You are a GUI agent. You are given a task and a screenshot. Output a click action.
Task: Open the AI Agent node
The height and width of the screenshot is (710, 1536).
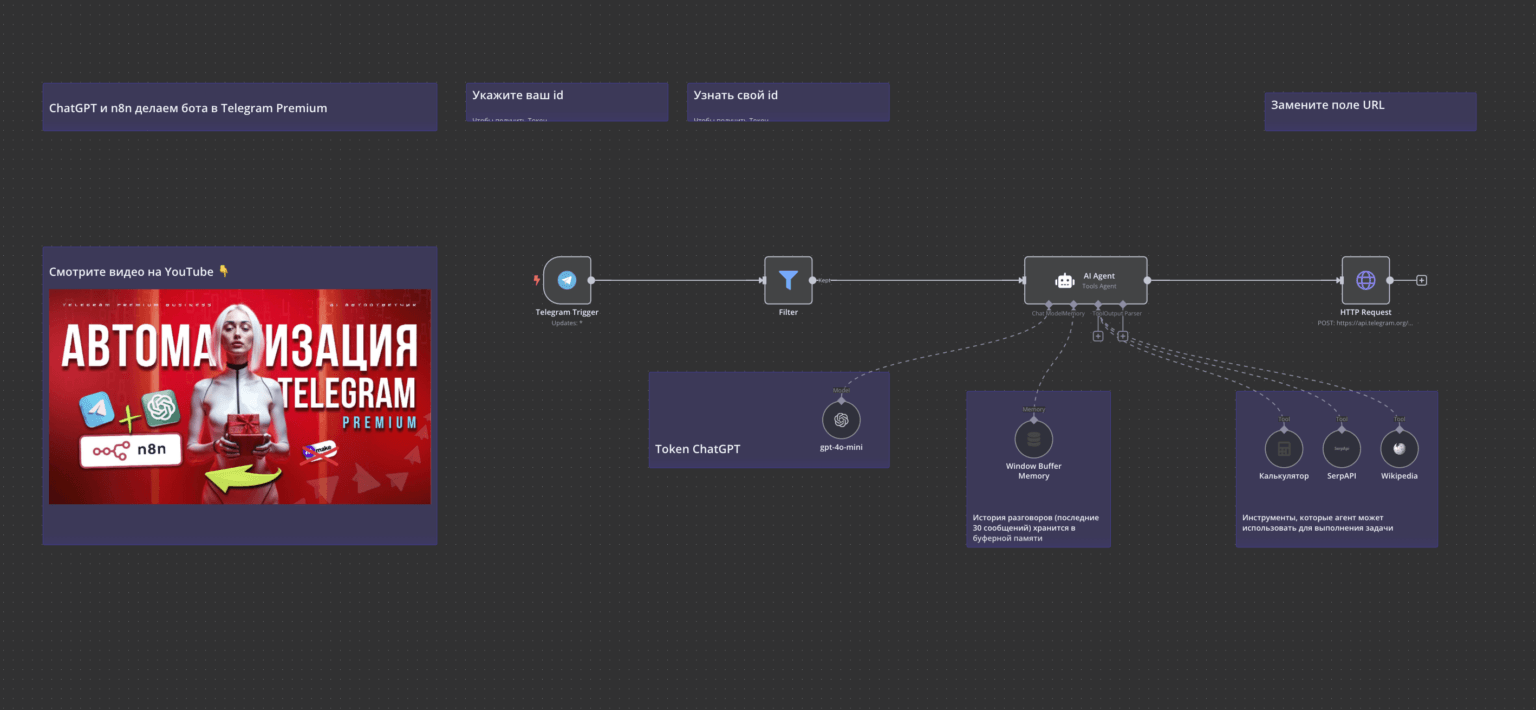pyautogui.click(x=1085, y=280)
